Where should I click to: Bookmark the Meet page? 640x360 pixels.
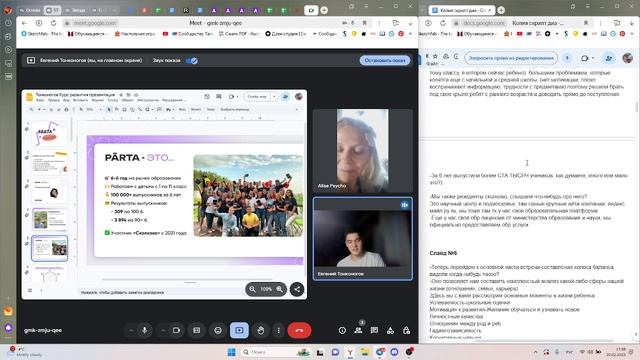tap(364, 23)
